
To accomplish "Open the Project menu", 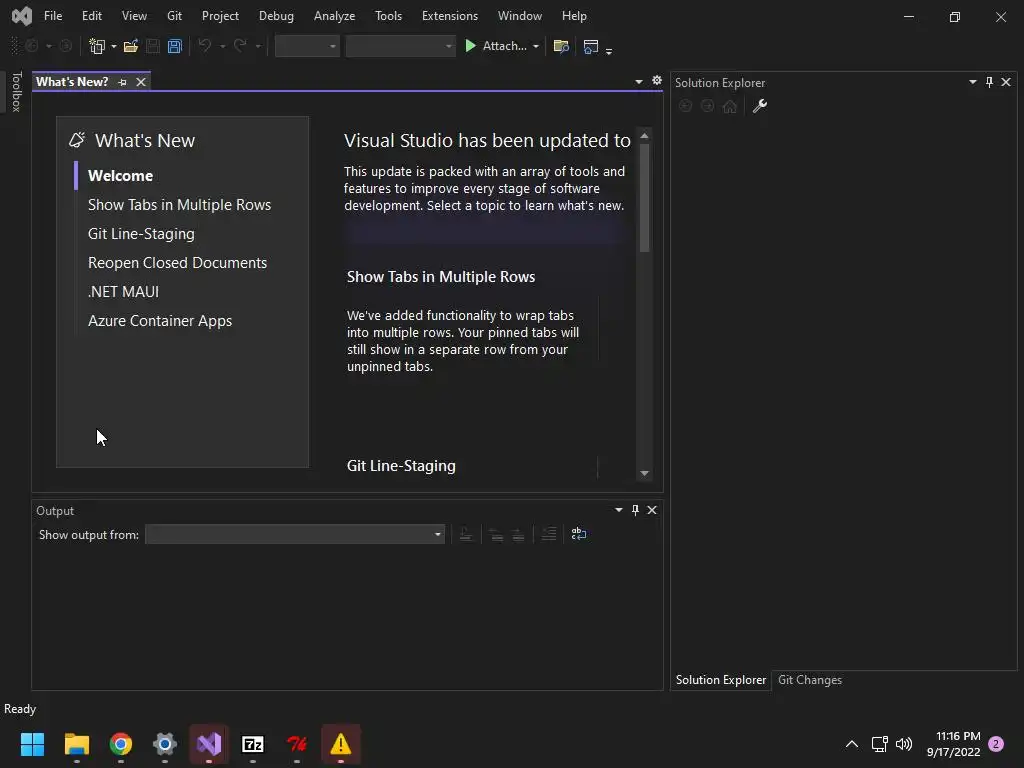I will click(220, 16).
